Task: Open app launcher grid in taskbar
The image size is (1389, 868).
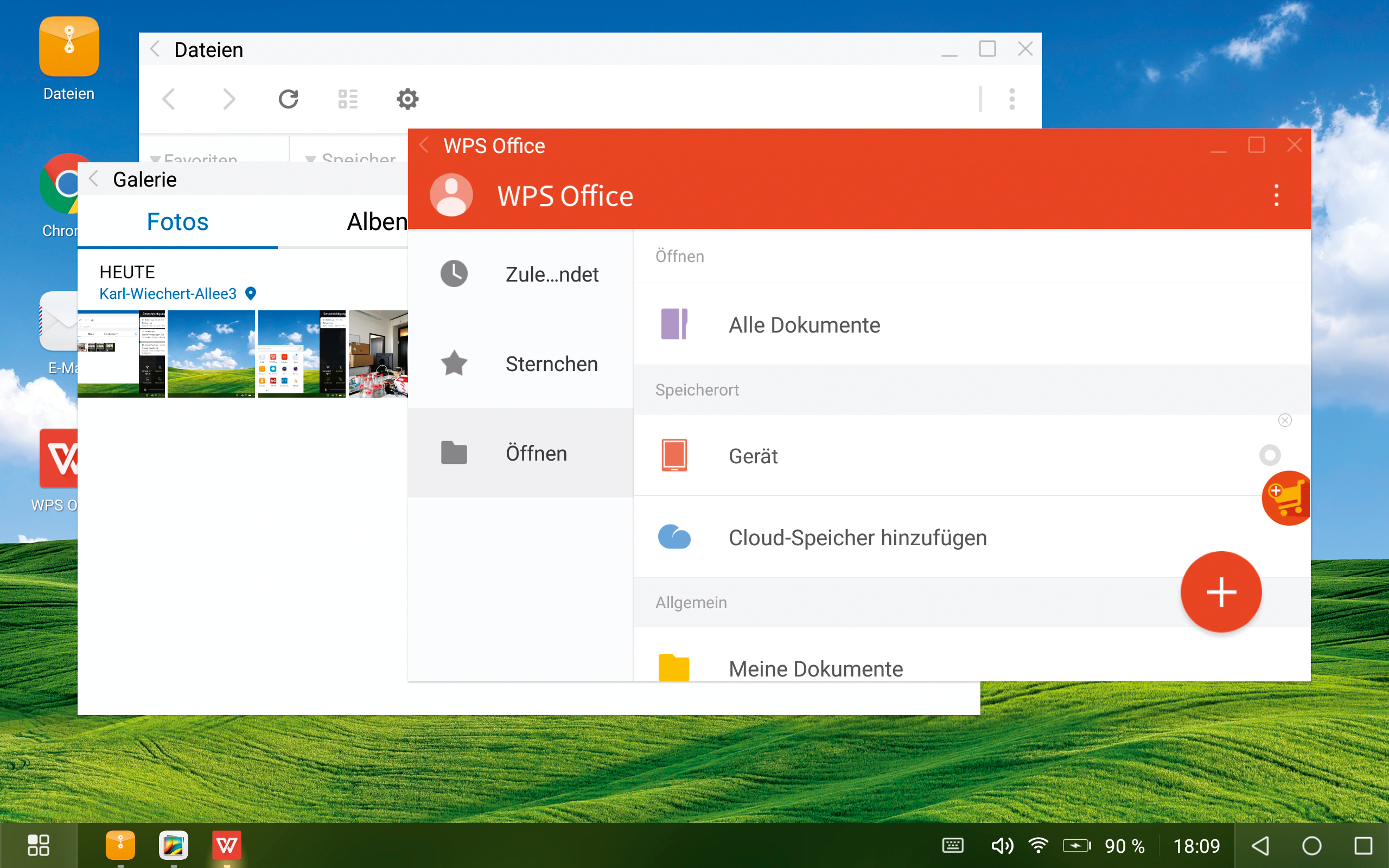Action: click(39, 845)
